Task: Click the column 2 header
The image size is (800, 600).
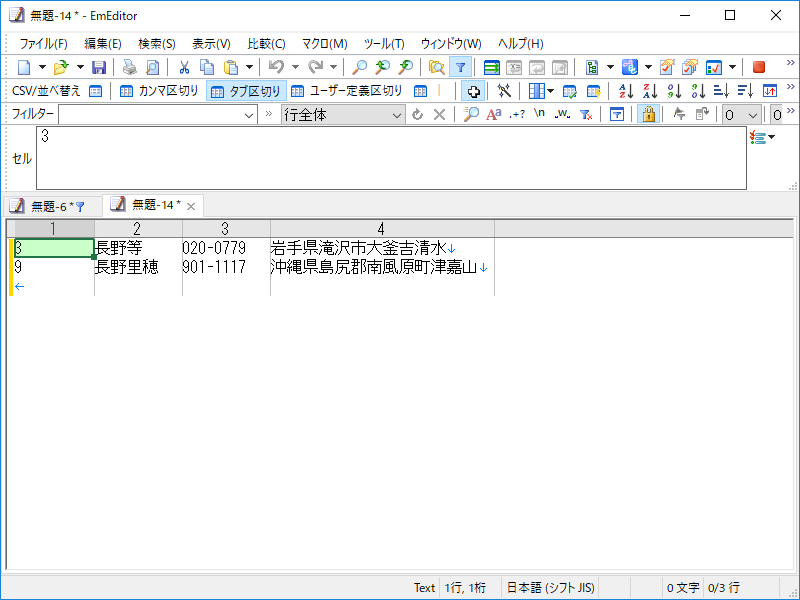Action: (138, 229)
